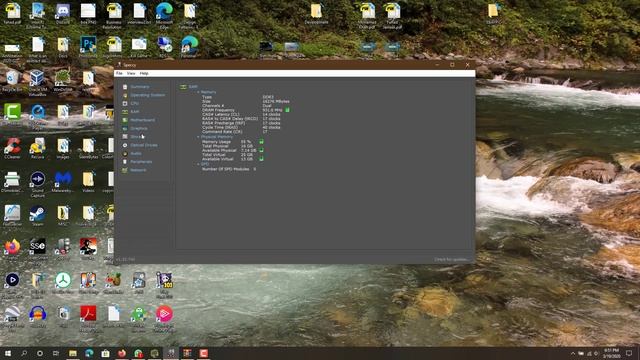Click the taskbar clock
The image size is (640, 360).
[611, 353]
